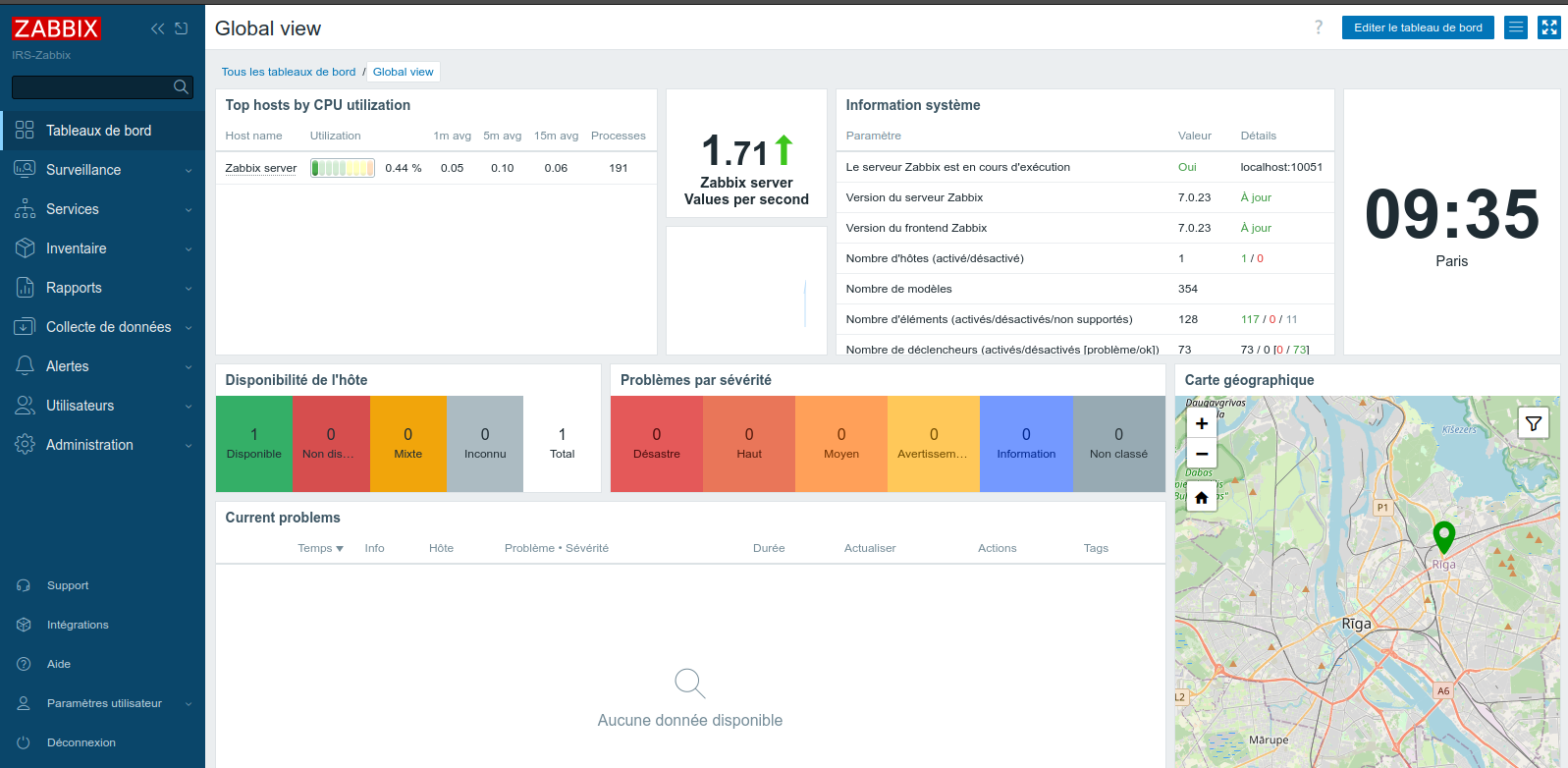Open the Rapports menu item

click(102, 288)
